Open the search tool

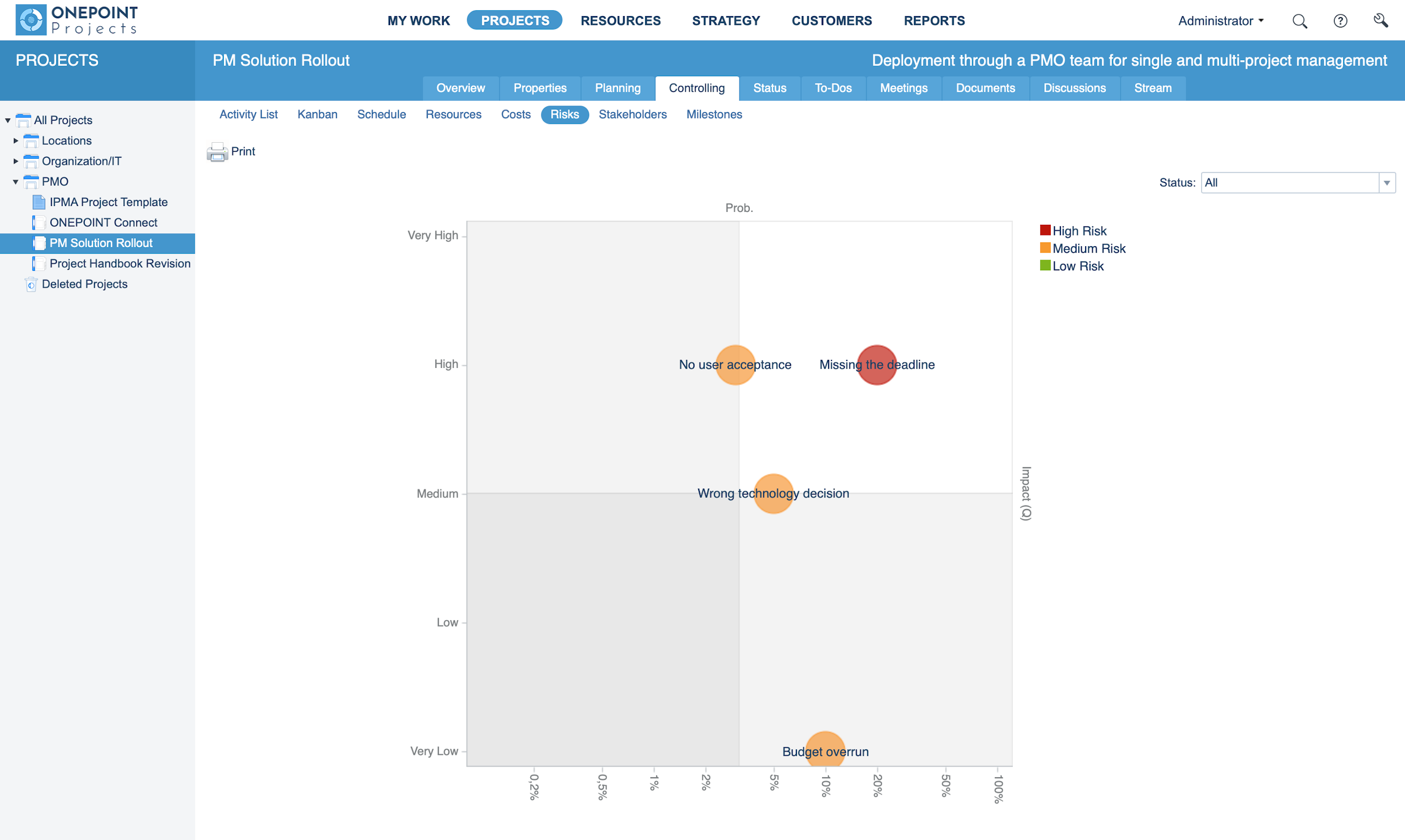(x=1300, y=20)
